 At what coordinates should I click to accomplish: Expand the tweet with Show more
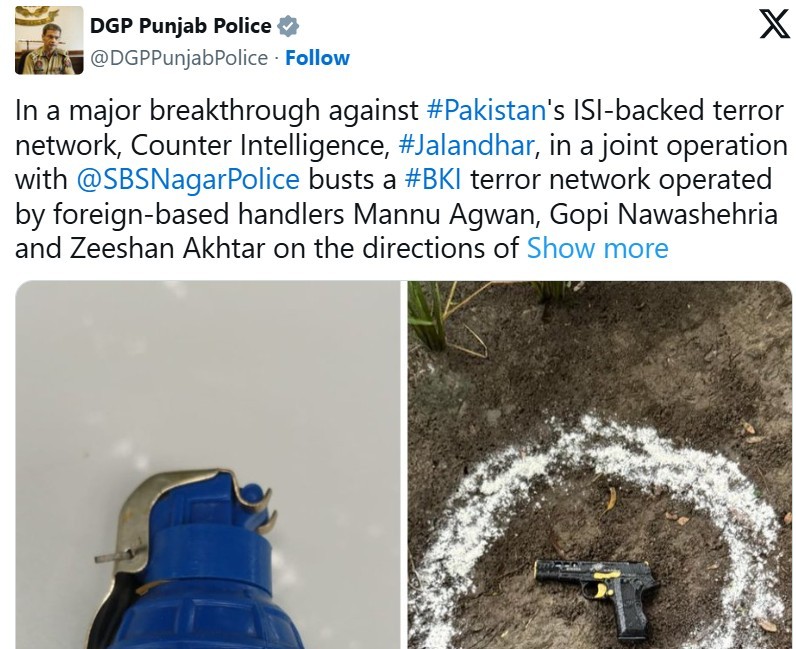point(598,248)
